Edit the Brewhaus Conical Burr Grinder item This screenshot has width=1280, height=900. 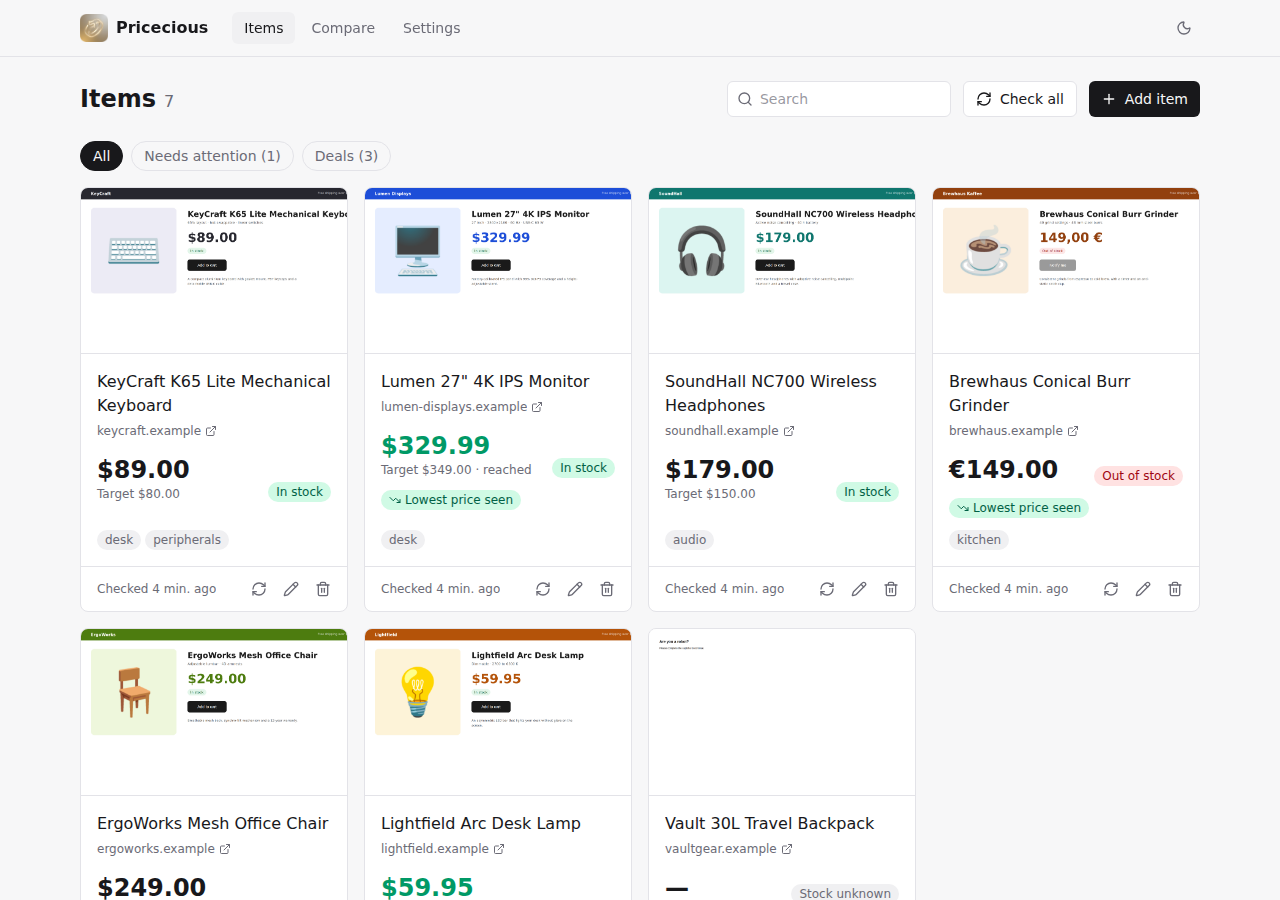pyautogui.click(x=1143, y=589)
